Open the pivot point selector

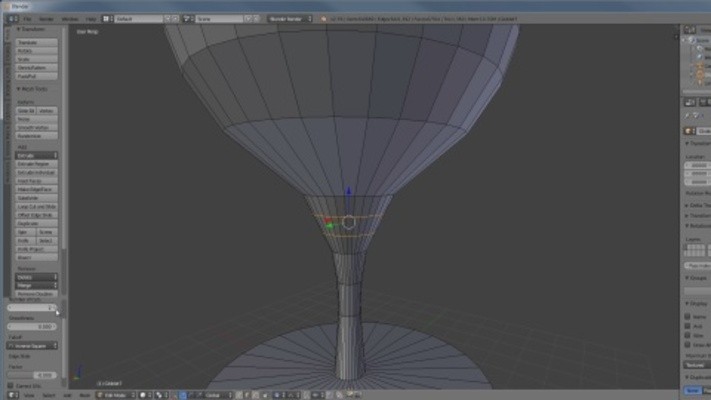(159, 395)
